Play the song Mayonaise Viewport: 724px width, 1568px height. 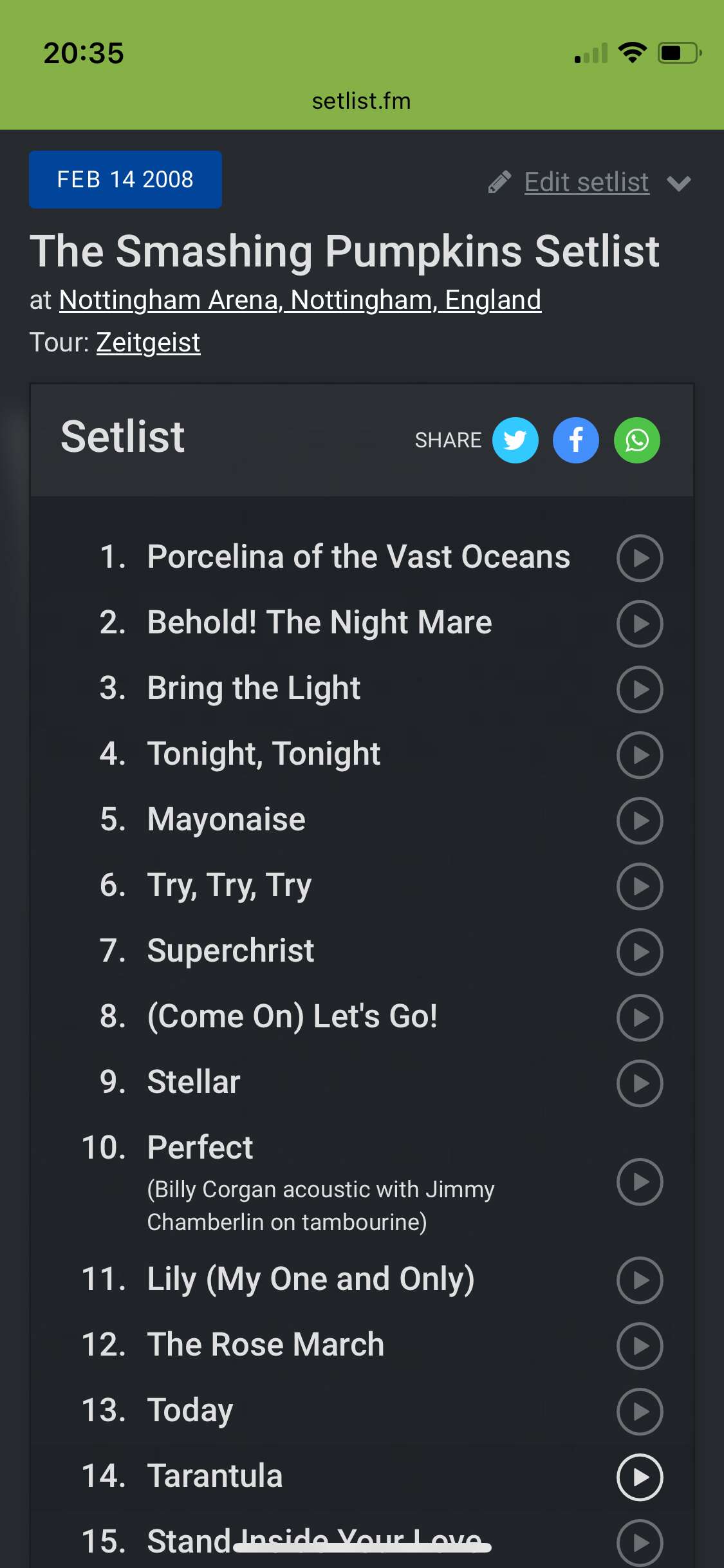pyautogui.click(x=640, y=821)
